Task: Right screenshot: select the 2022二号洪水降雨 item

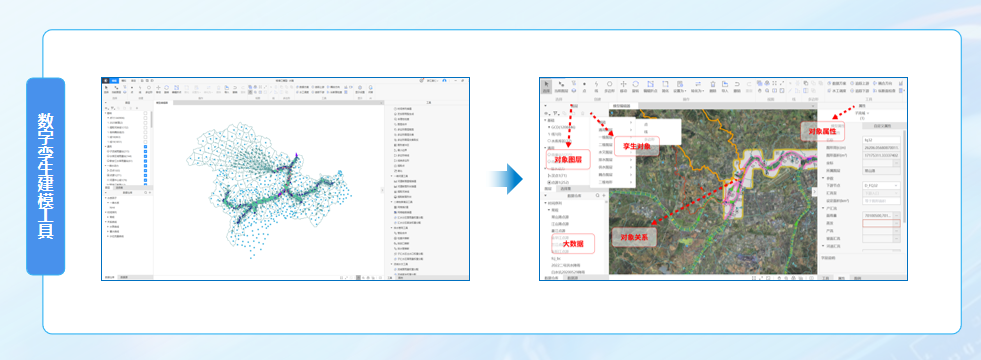Action: pos(566,265)
